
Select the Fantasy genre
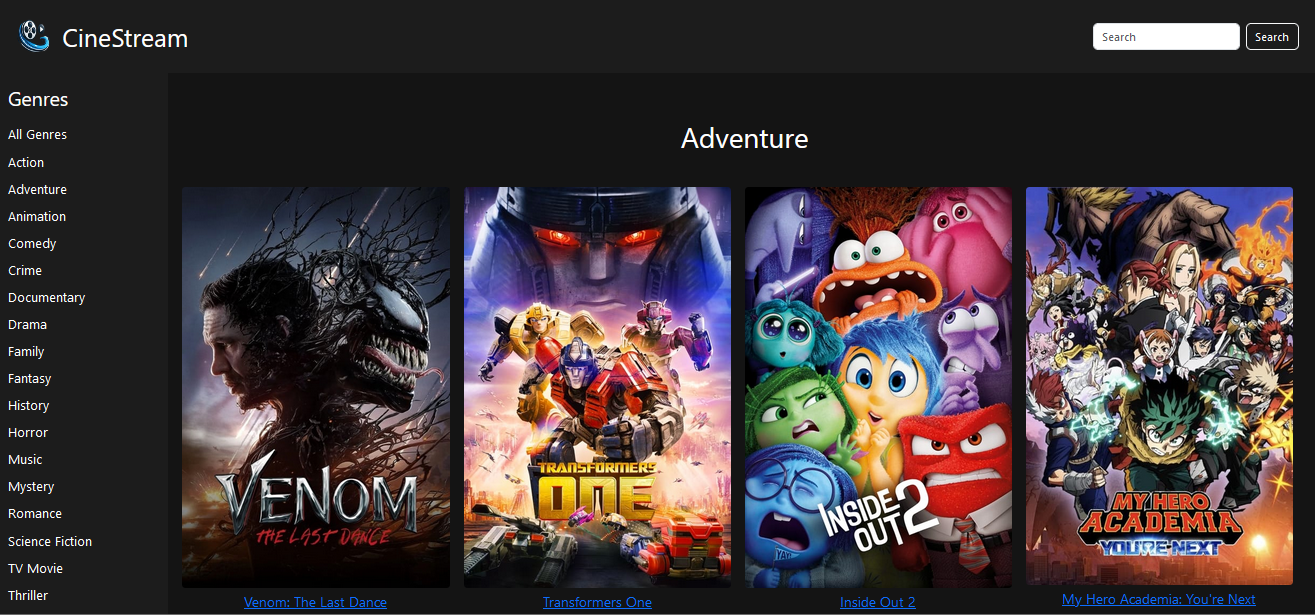[x=29, y=378]
